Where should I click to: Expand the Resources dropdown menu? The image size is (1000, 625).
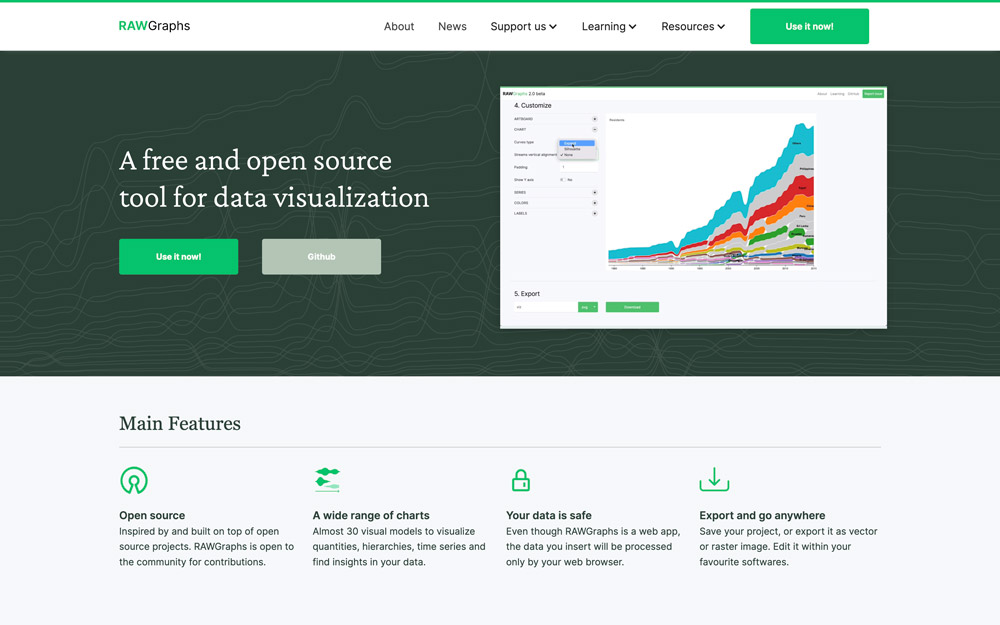[693, 26]
